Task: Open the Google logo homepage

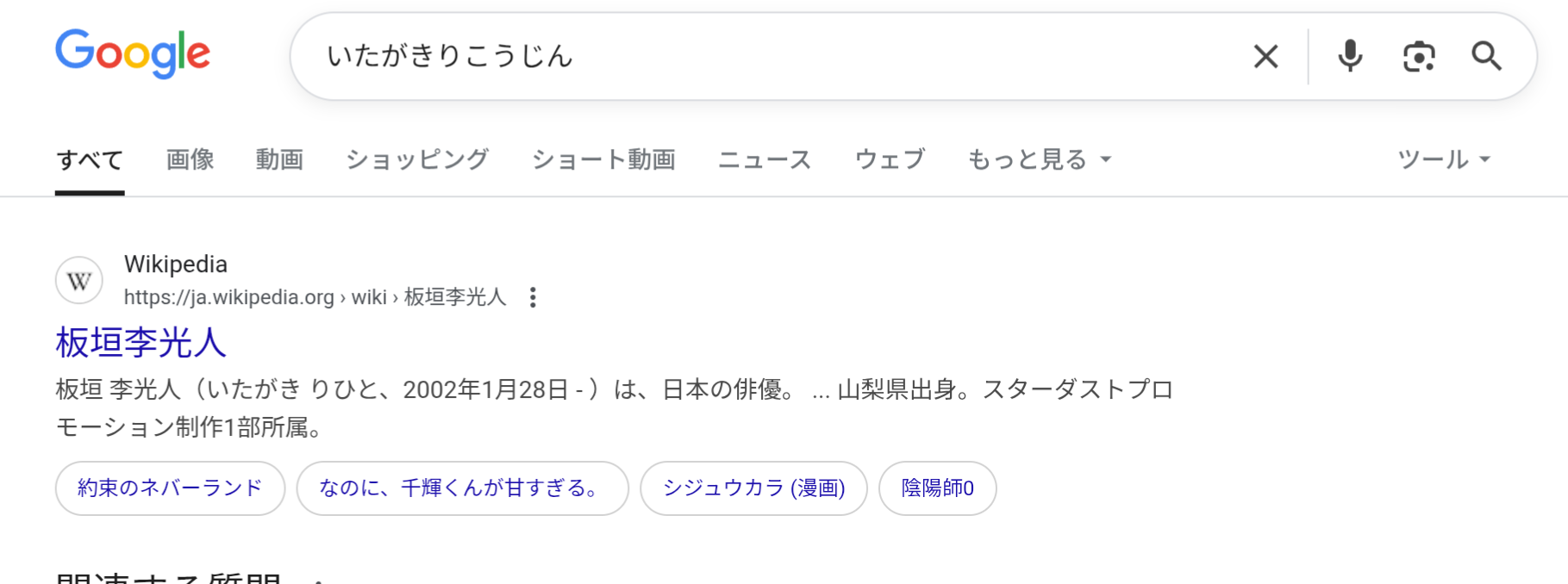Action: pos(133,53)
